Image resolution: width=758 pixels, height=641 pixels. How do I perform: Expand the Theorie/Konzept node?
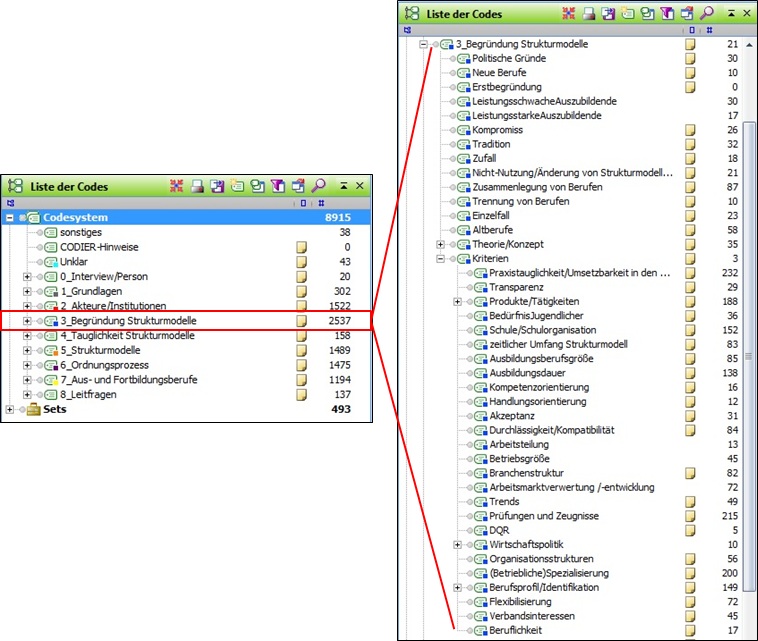pos(441,244)
